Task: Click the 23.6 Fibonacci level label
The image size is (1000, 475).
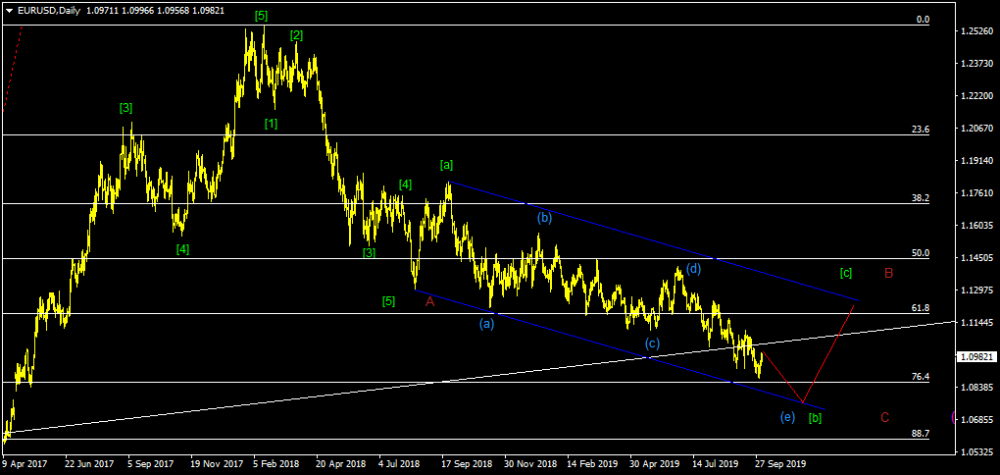Action: (922, 129)
